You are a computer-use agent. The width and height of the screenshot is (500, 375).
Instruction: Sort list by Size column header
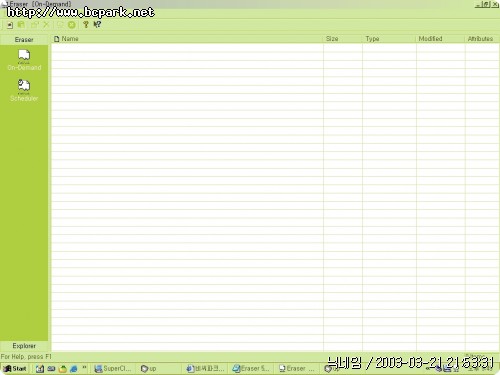click(343, 39)
